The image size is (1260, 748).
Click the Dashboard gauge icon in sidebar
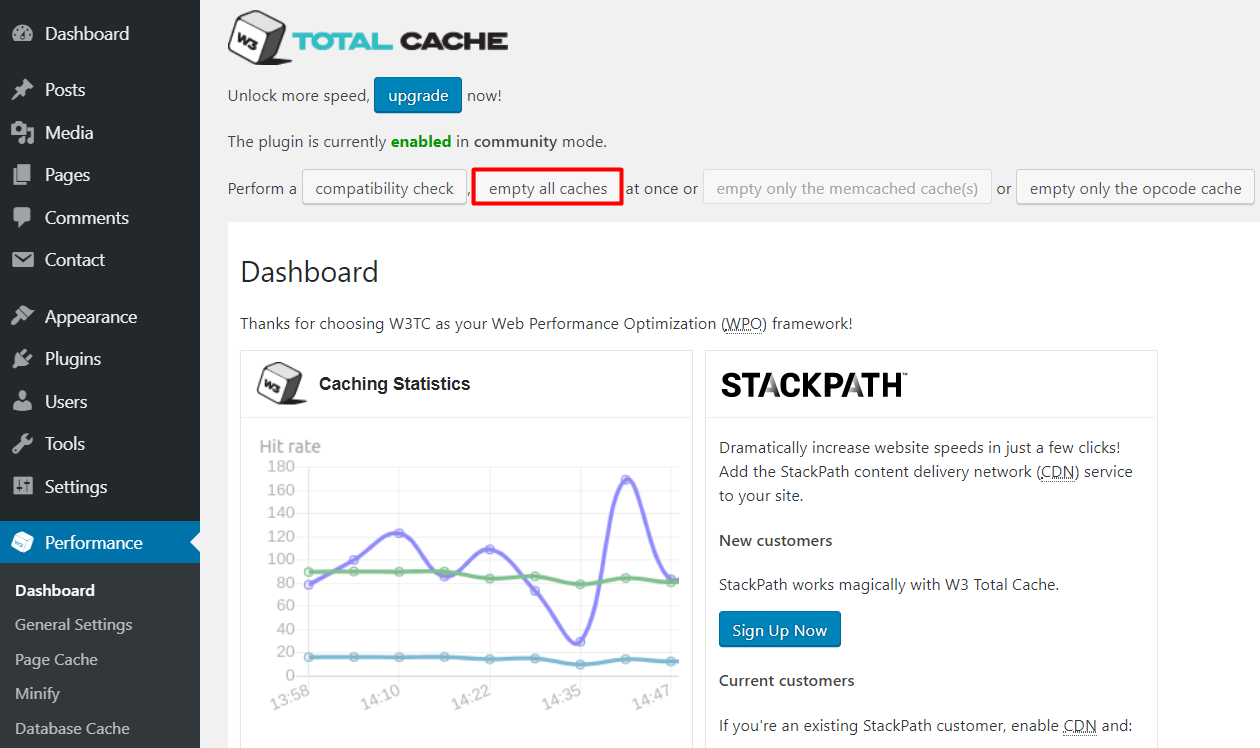22,33
